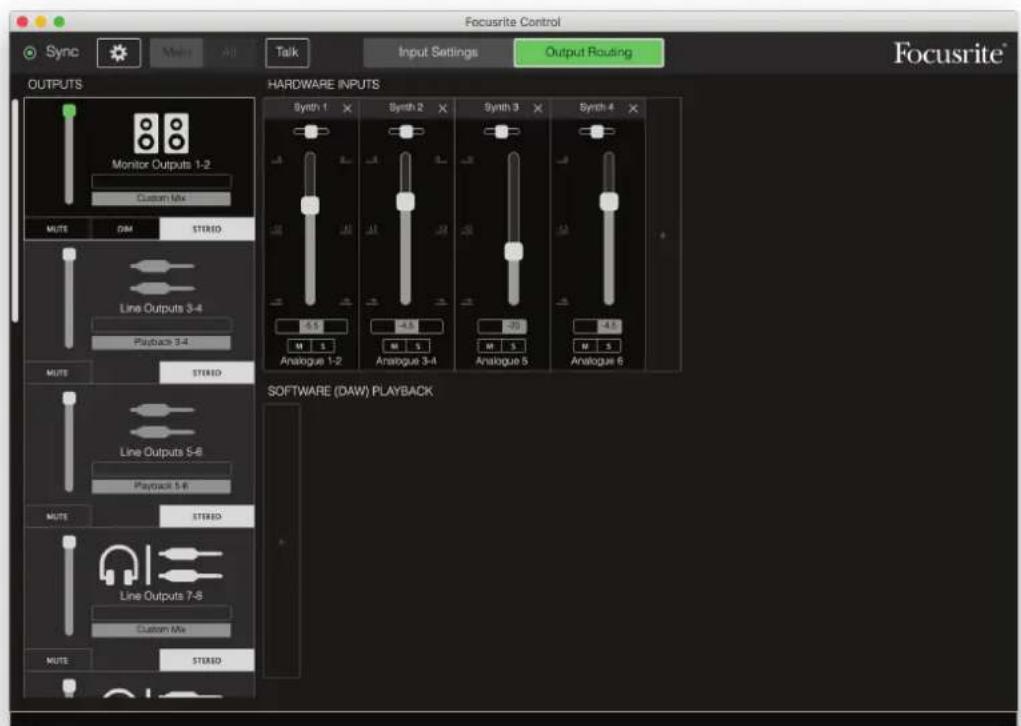The image size is (1021, 726).
Task: Open Playback 3-4 source dropdown
Action: [161, 342]
